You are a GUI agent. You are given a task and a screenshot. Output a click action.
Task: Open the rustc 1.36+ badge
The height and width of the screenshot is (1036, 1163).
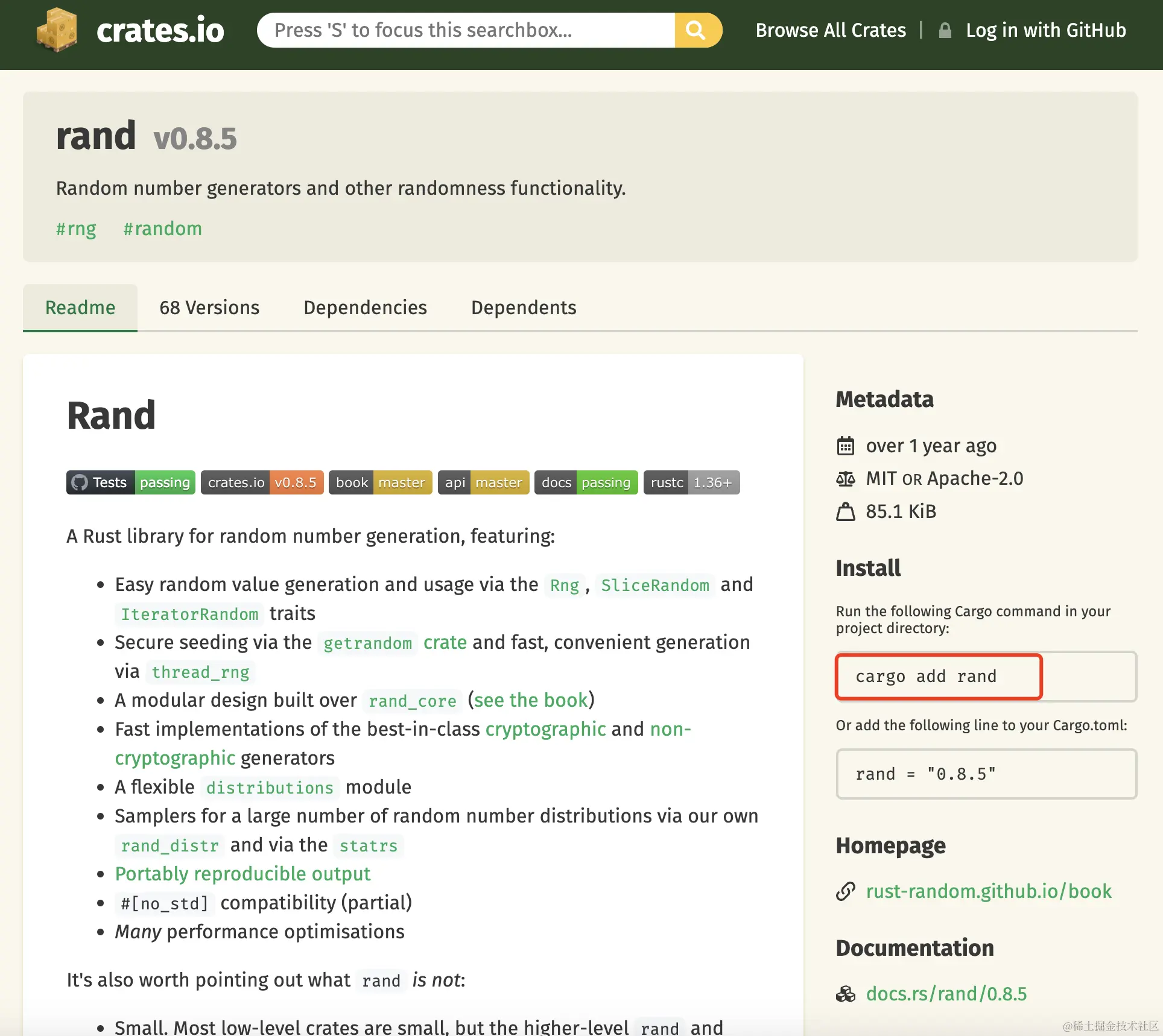692,482
